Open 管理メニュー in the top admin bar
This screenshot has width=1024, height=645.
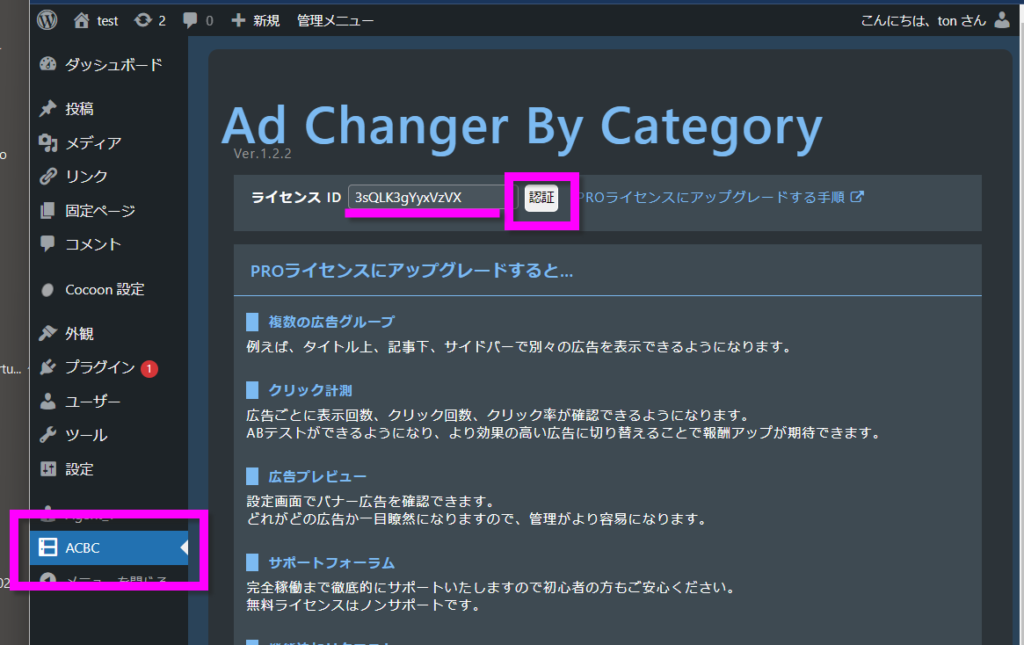[336, 20]
